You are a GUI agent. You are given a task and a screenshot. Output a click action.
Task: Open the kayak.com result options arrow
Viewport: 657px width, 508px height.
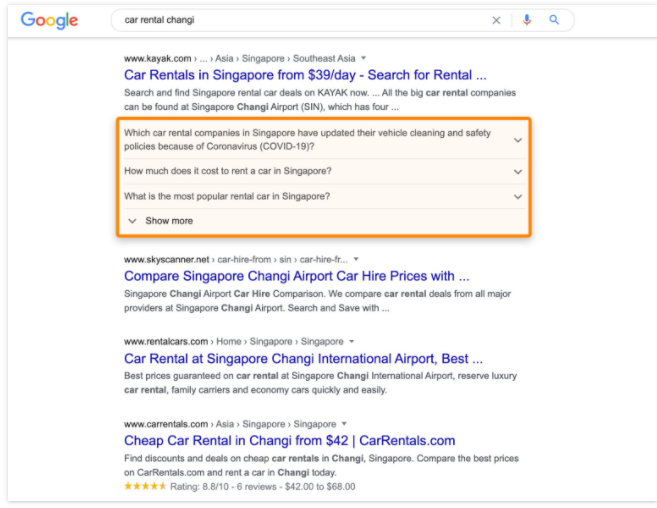tap(363, 58)
